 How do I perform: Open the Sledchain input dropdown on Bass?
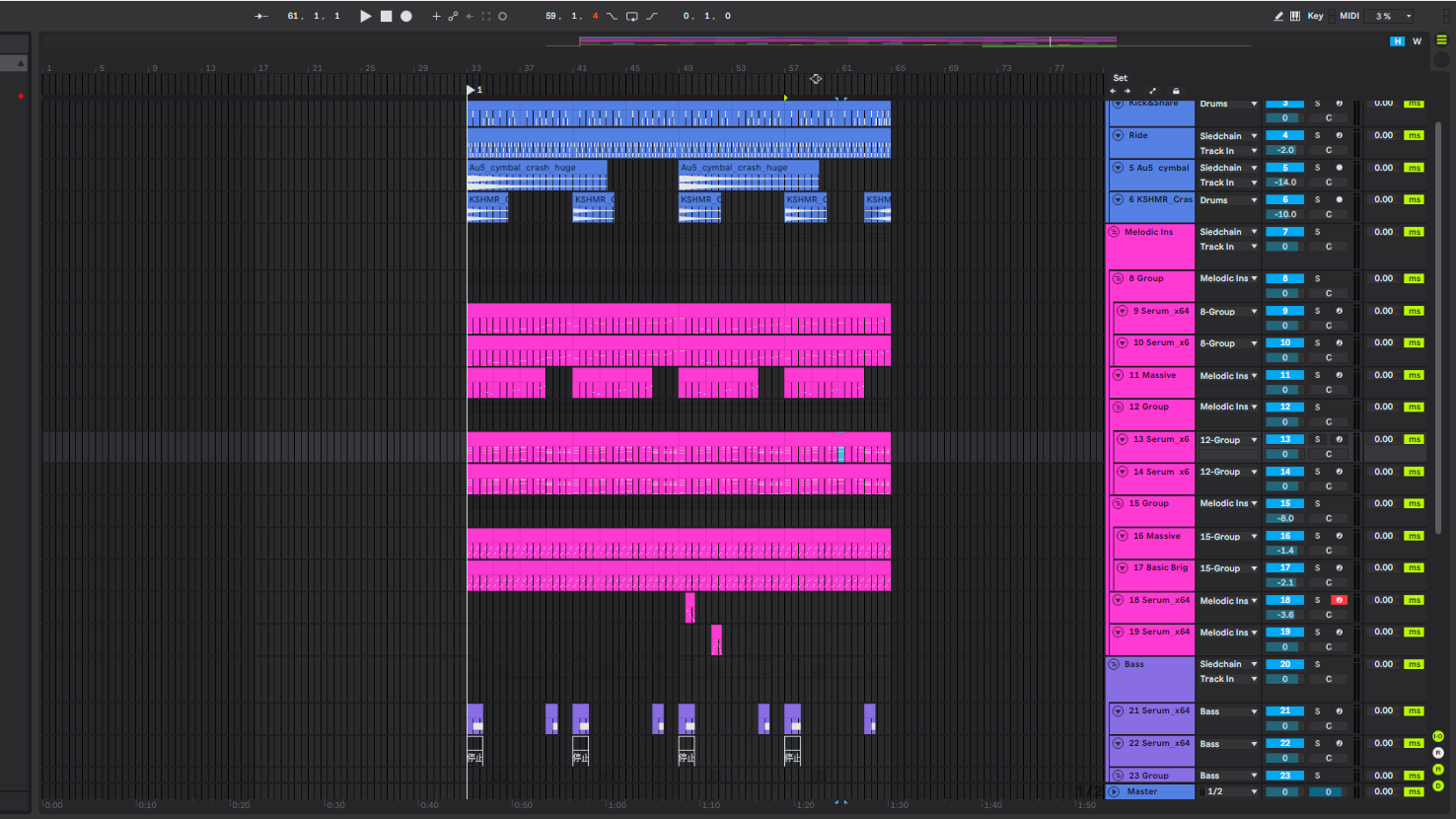1228,664
